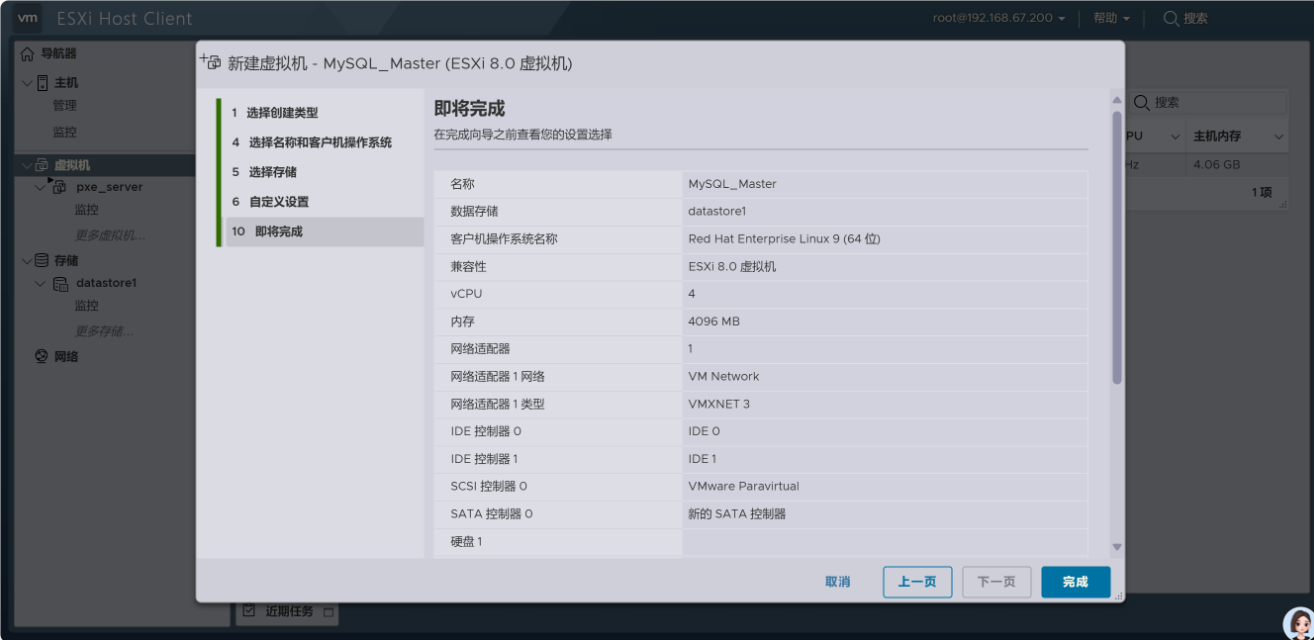Collapse the pxe_server tree node

pos(40,187)
